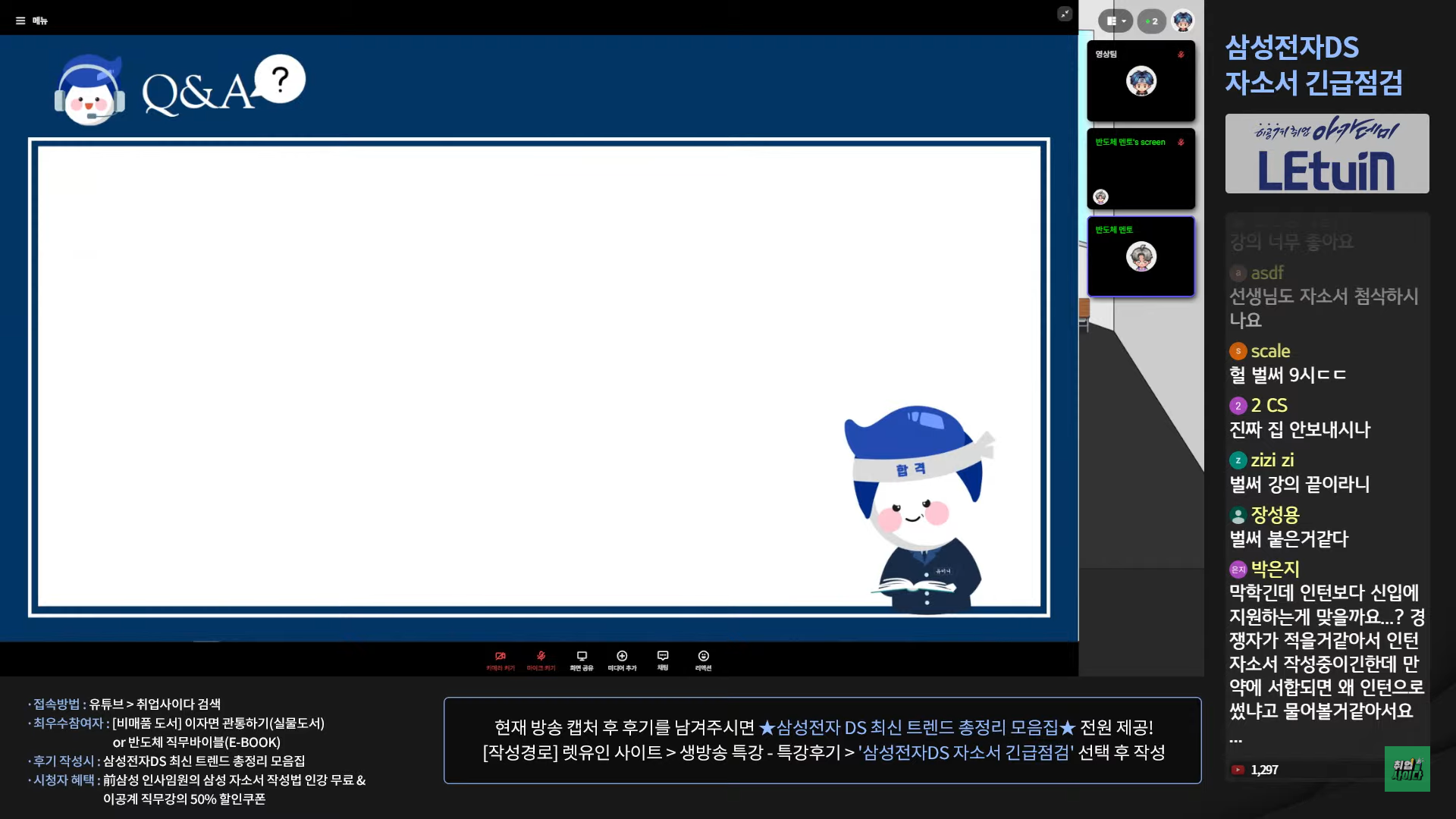The height and width of the screenshot is (819, 1456).
Task: Click the YouTube viewer count icon
Action: 1238,770
